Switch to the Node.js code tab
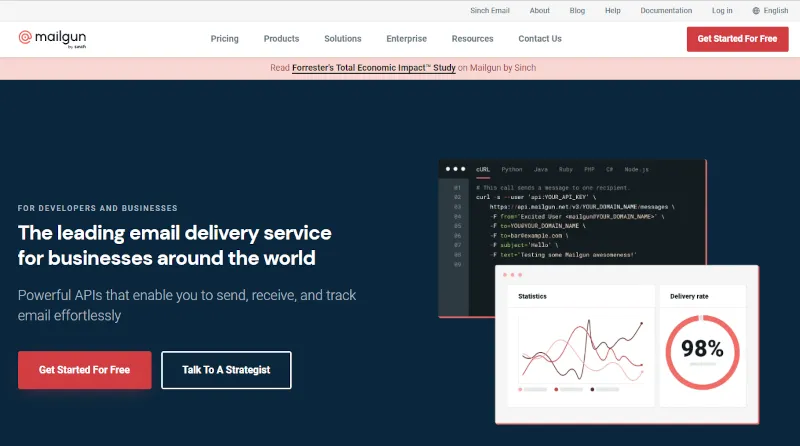Screen dimensions: 800x446 click(x=636, y=169)
